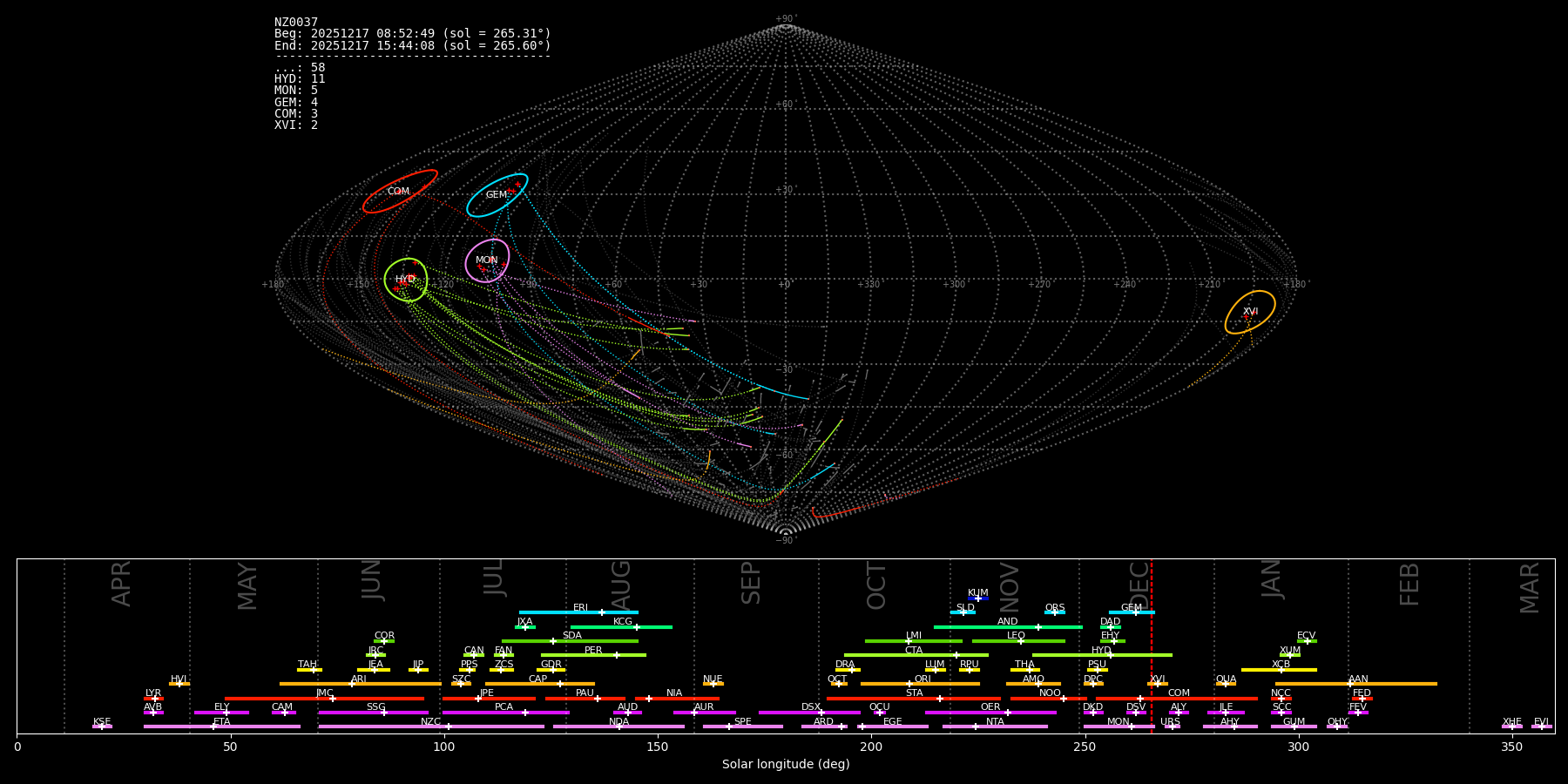1568x784 pixels.
Task: Click the LYR shower bar
Action: (153, 698)
